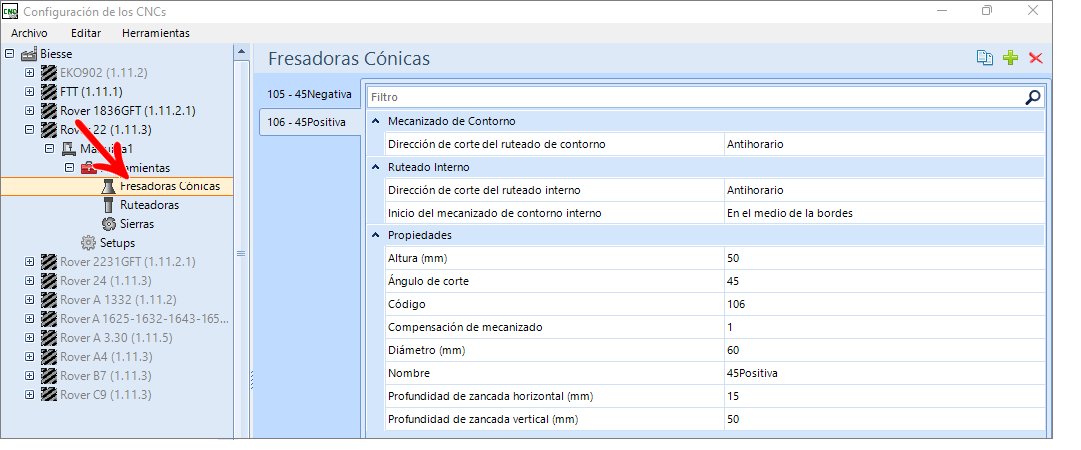The height and width of the screenshot is (450, 1081).
Task: Click the Rover A 3.30 machine icon
Action: coord(49,338)
